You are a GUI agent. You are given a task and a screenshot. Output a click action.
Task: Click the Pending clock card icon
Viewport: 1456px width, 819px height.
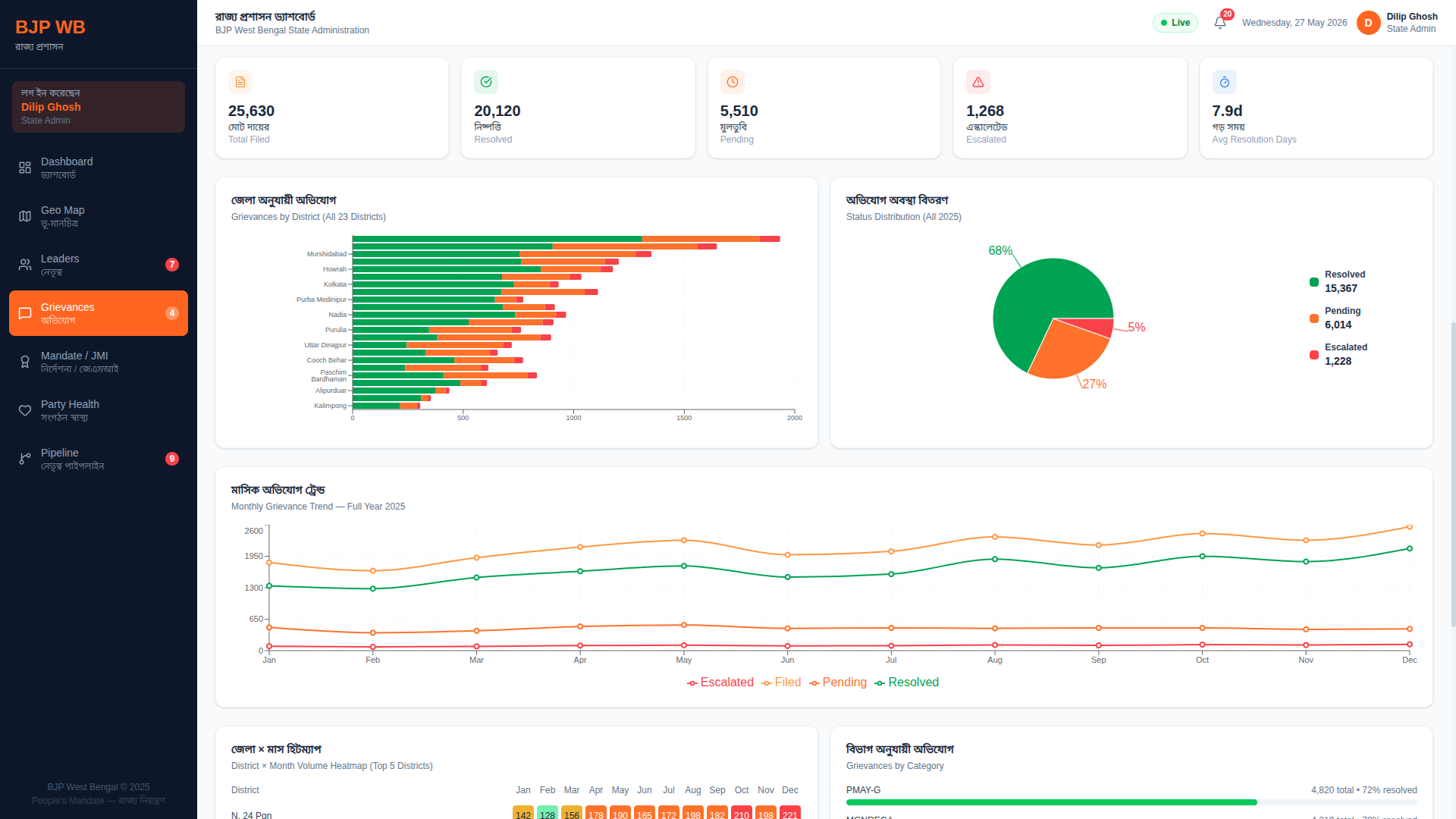(x=733, y=82)
